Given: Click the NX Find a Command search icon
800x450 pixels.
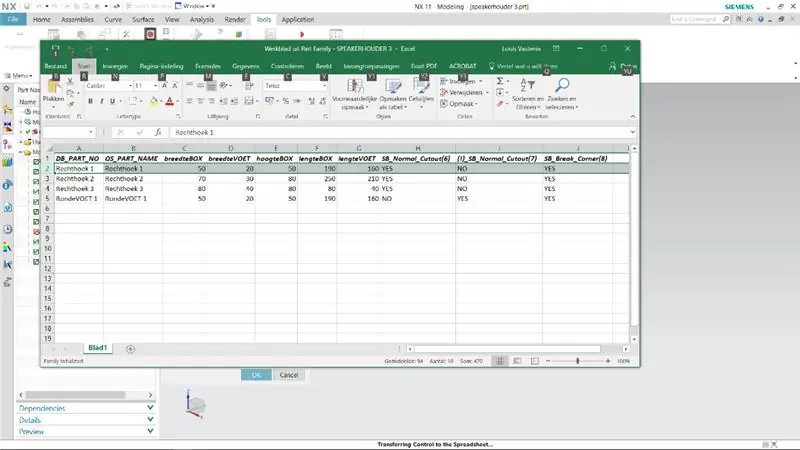Looking at the screenshot, I should 726,19.
